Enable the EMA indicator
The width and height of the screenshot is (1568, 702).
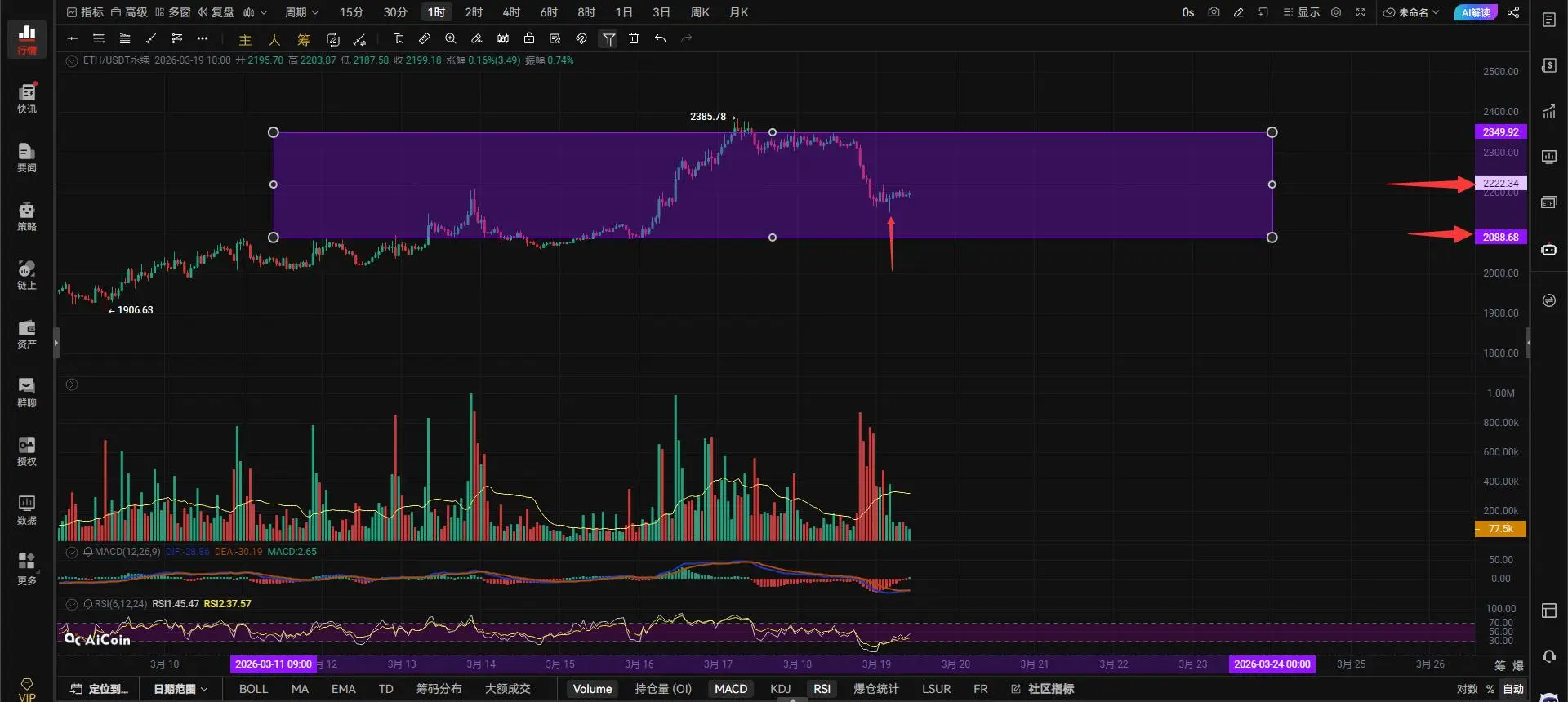coord(343,689)
